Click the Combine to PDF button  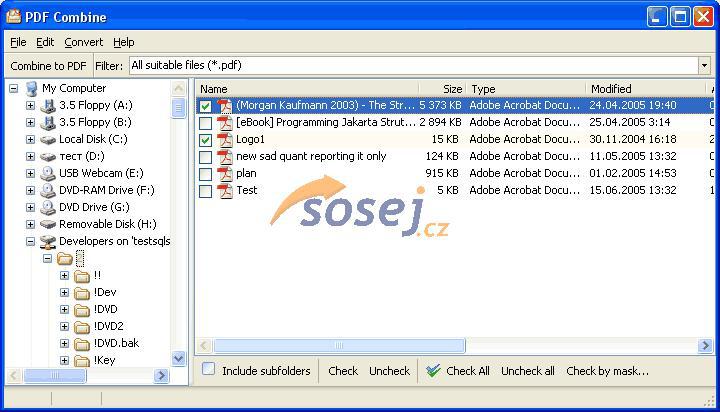click(x=48, y=66)
